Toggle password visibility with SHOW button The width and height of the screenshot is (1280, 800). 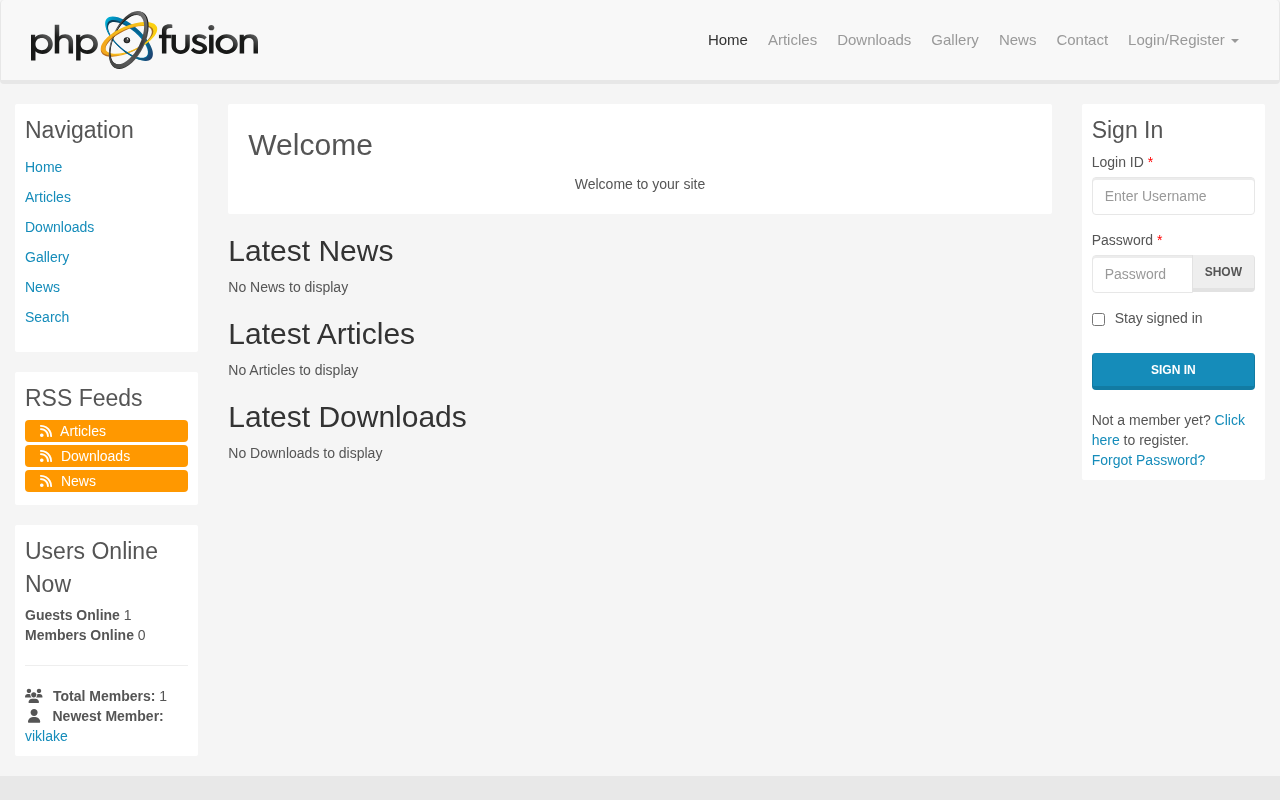coord(1222,273)
